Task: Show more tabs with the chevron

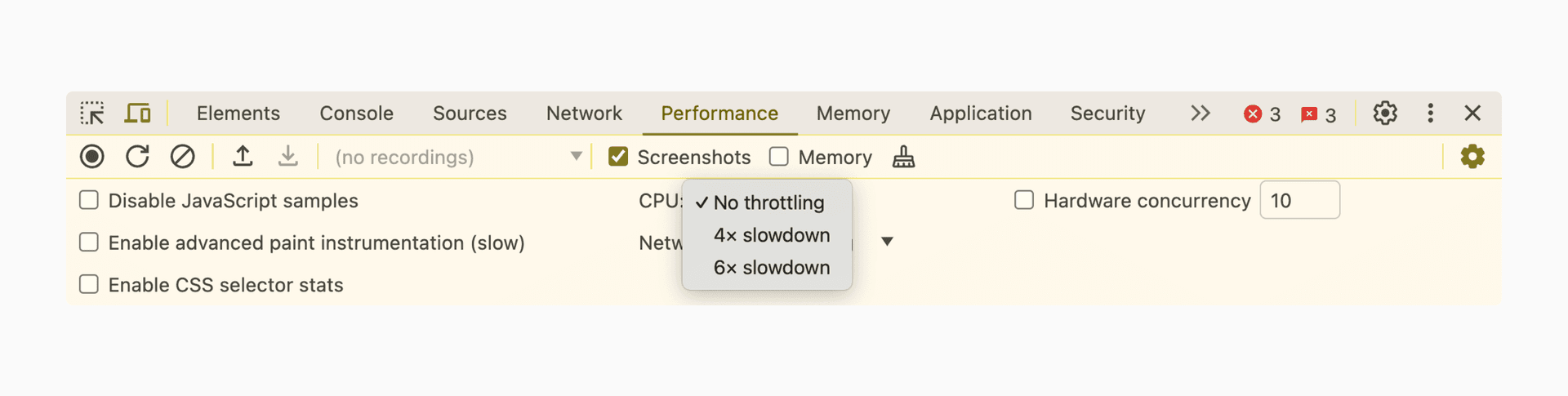Action: tap(1200, 113)
